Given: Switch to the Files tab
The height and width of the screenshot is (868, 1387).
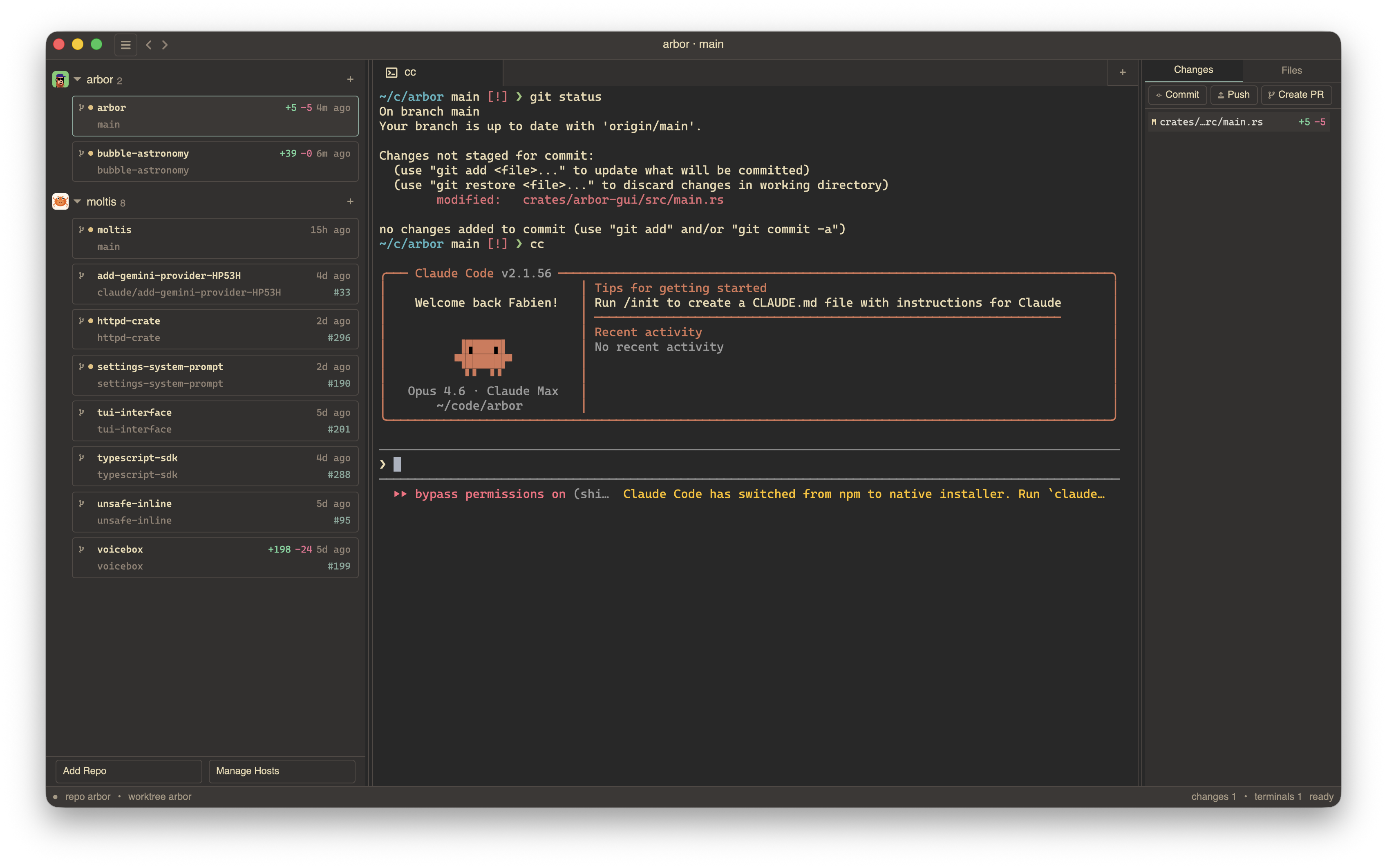Looking at the screenshot, I should point(1291,70).
